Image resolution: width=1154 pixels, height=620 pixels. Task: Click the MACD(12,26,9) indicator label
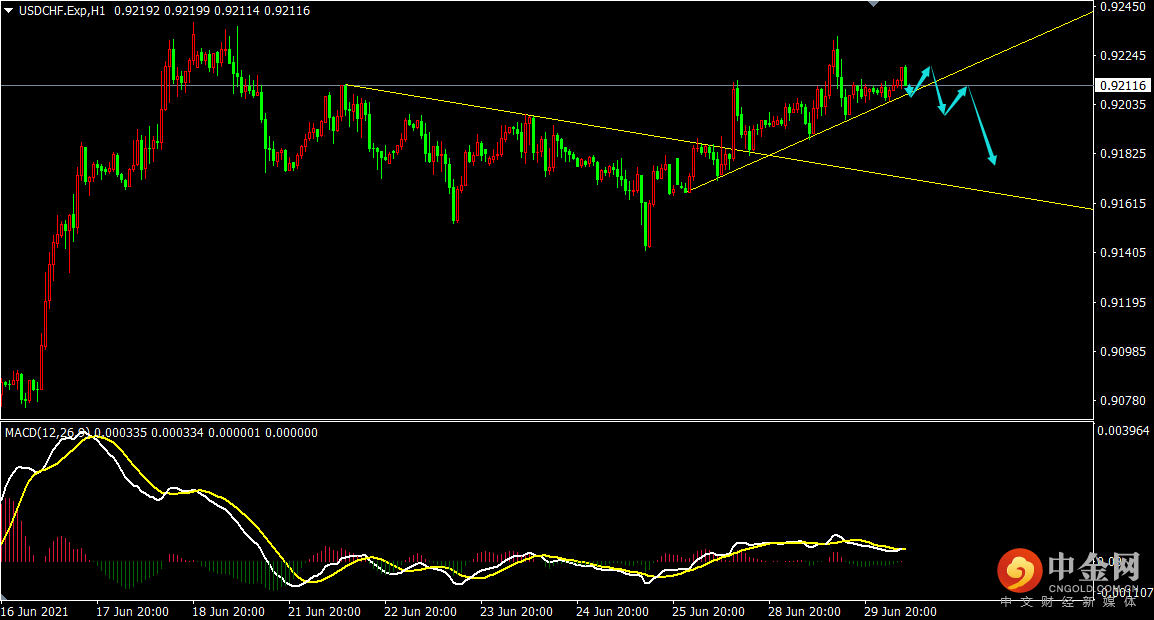click(x=48, y=433)
